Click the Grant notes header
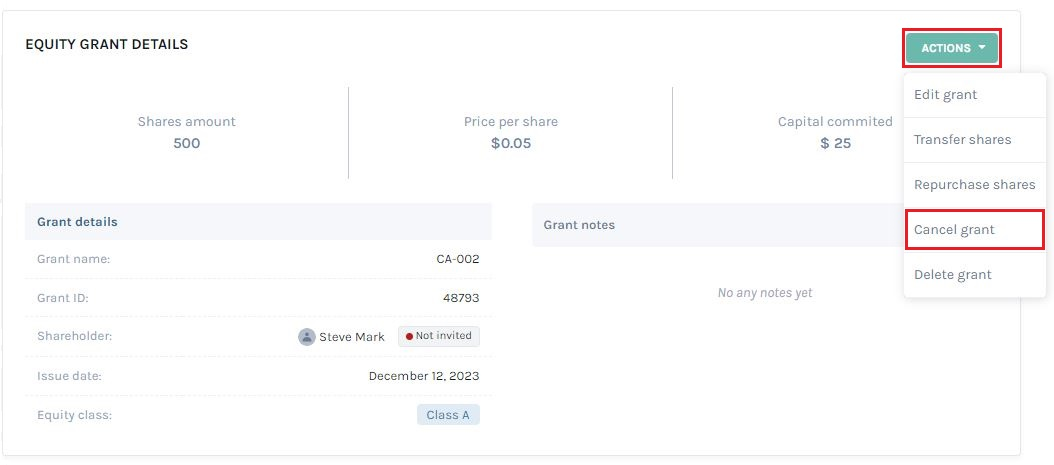 coord(579,225)
